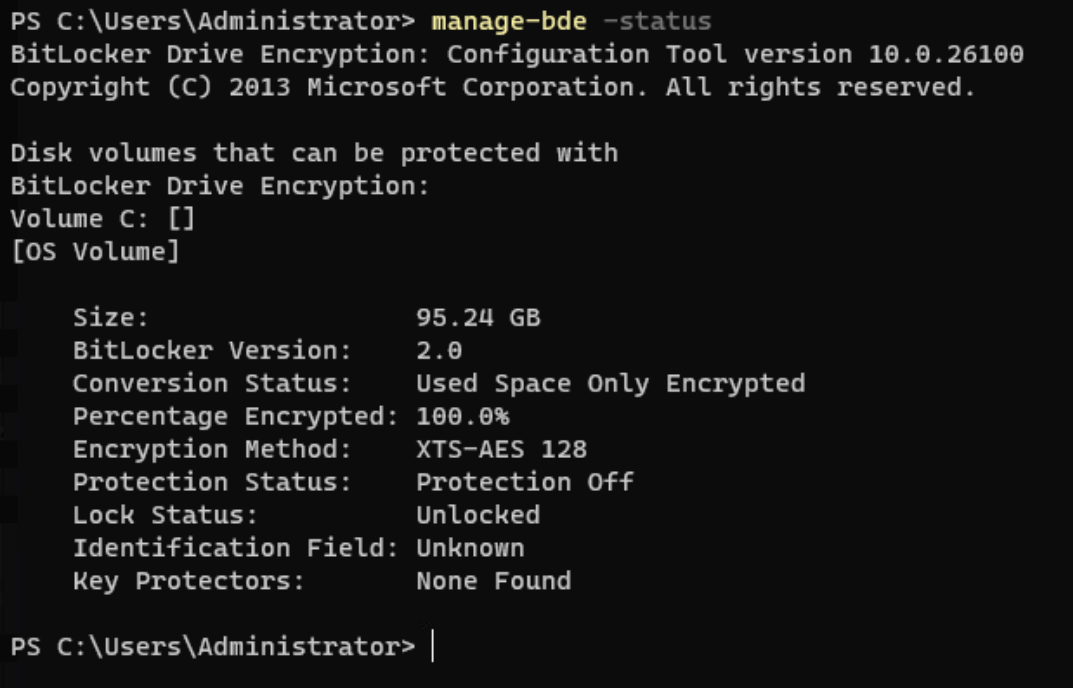Click the BitLocker Version value 2.0
This screenshot has width=1073, height=688.
tap(438, 350)
